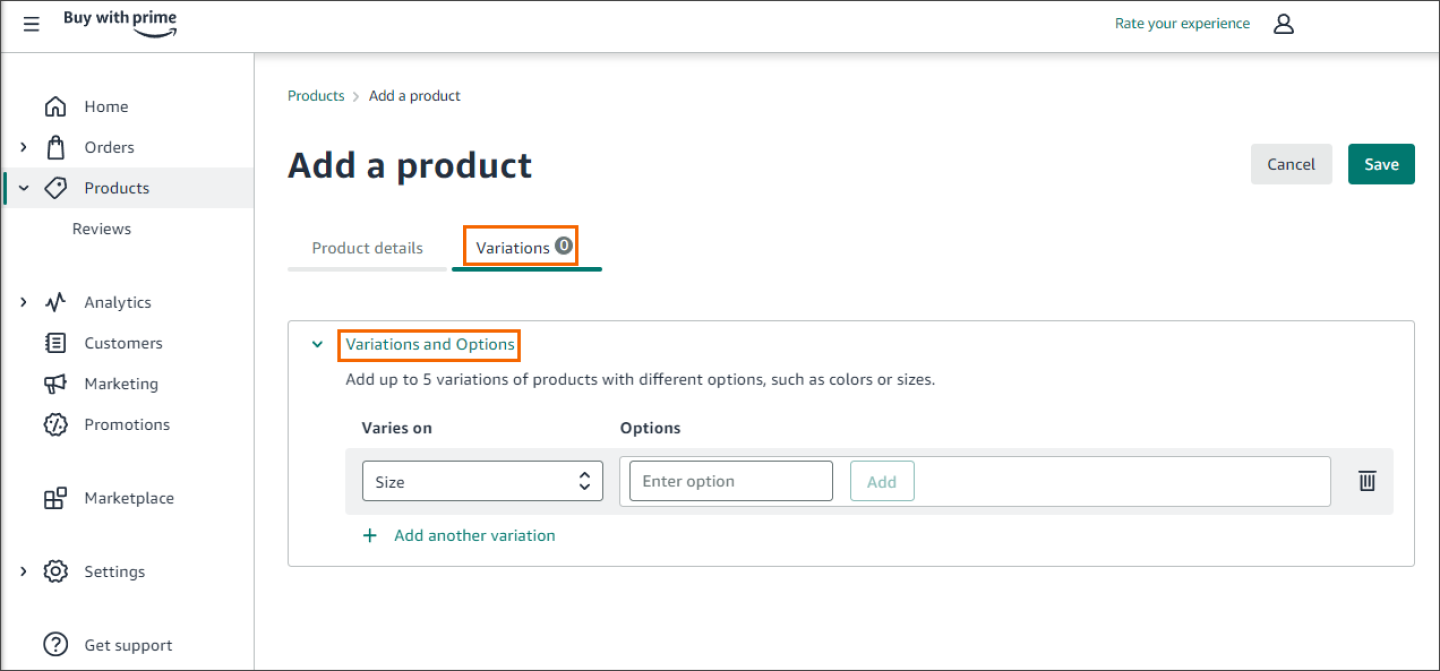Select the Promotions badge icon
The width and height of the screenshot is (1440, 671).
tap(55, 424)
